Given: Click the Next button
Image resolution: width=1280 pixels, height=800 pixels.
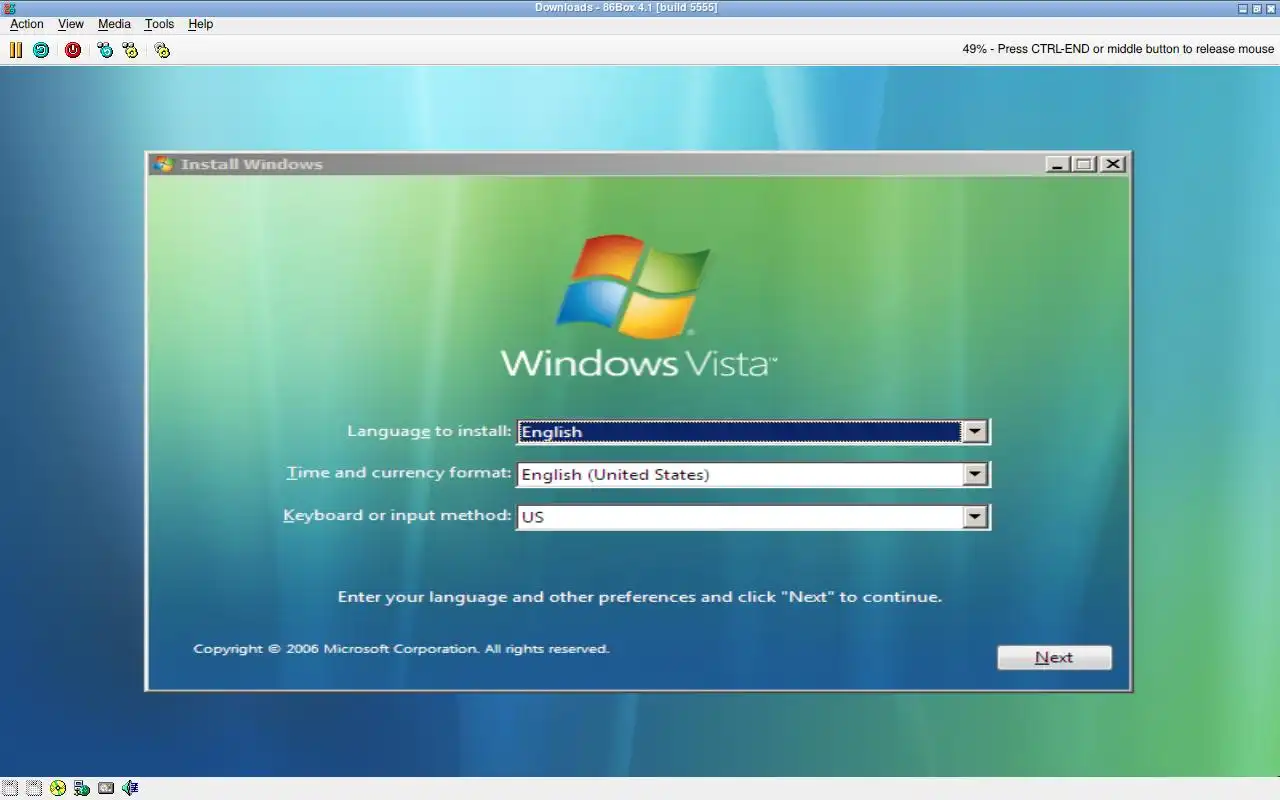Looking at the screenshot, I should point(1054,657).
